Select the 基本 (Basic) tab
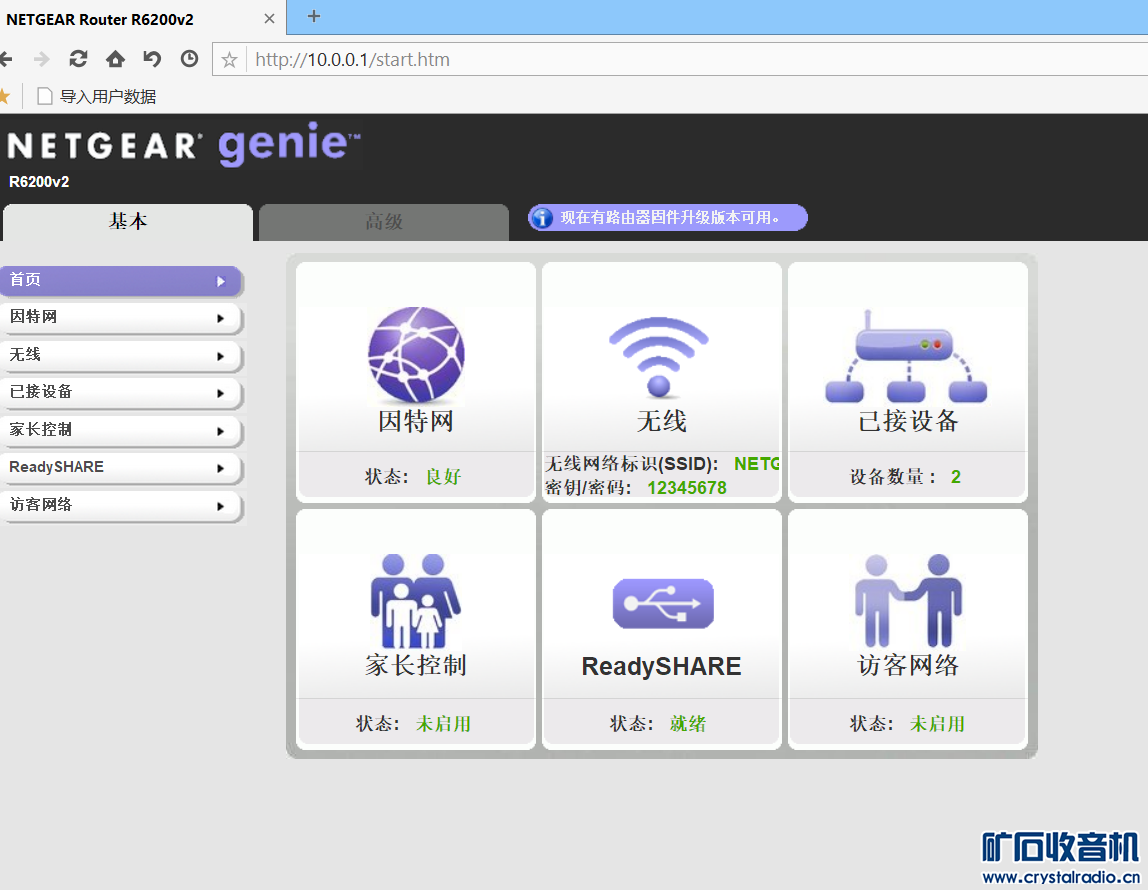1148x890 pixels. tap(128, 222)
